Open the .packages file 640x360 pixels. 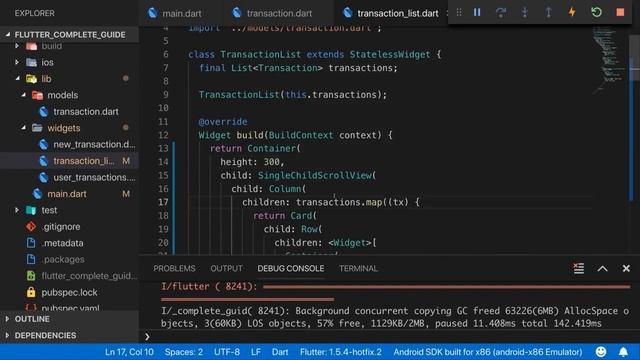[63, 260]
